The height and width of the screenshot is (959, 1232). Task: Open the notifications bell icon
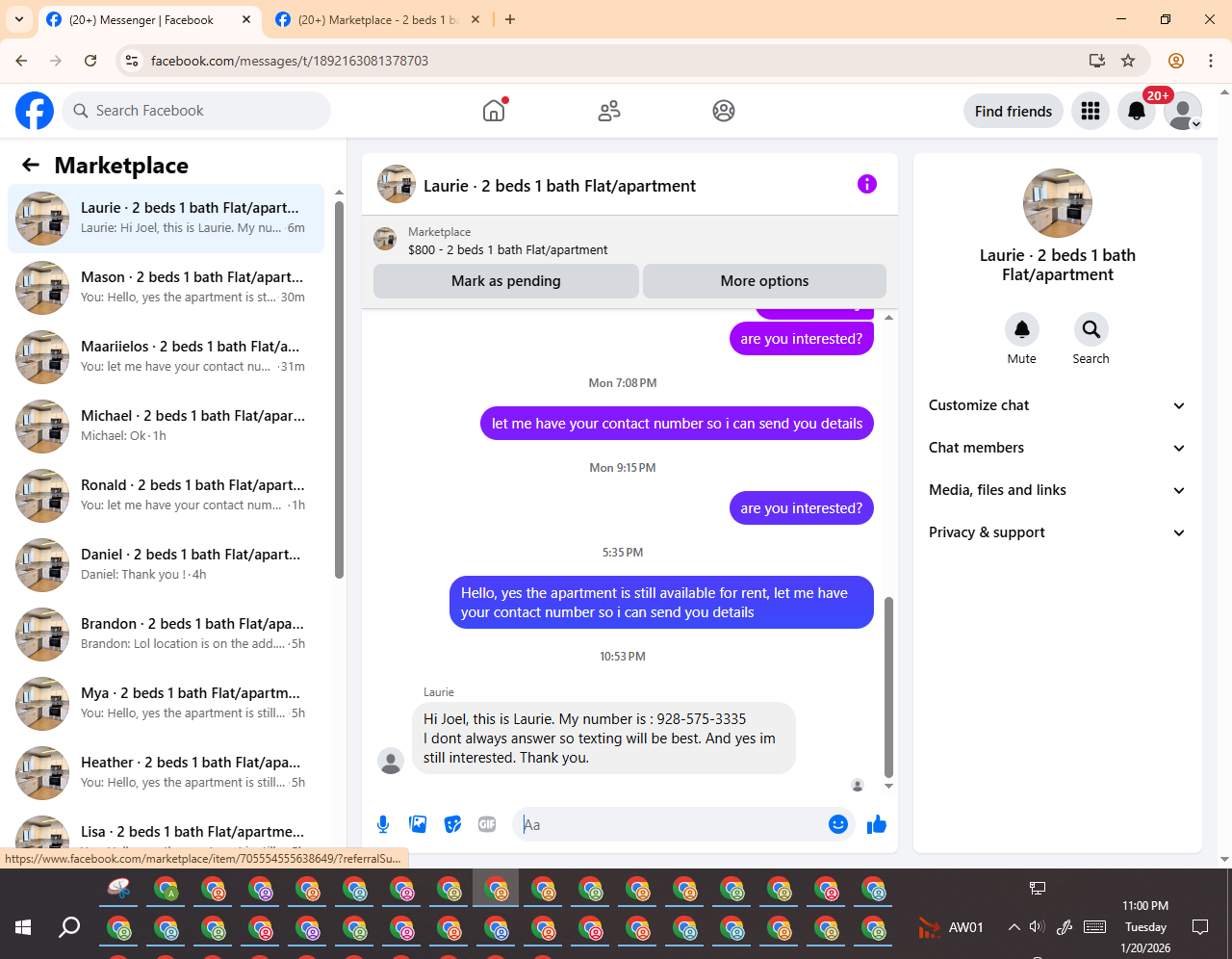tap(1137, 111)
